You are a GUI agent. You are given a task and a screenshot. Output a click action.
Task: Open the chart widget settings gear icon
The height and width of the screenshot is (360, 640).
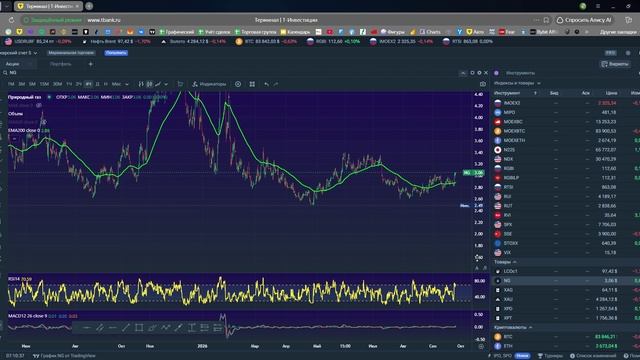click(479, 73)
